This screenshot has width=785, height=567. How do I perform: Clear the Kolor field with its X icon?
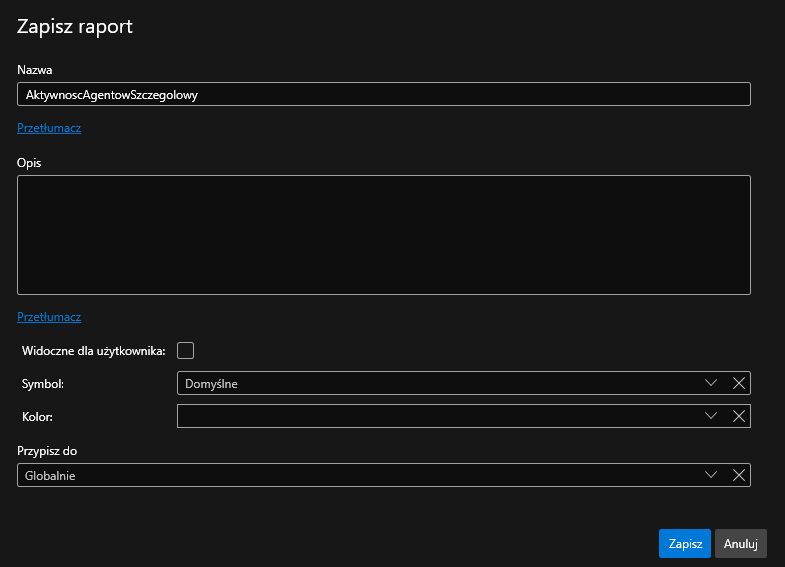pos(739,416)
